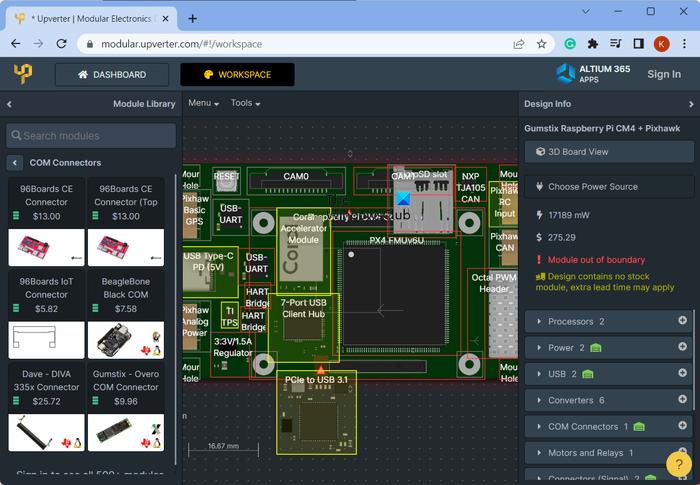
Task: Click the plus icon beside Converters
Action: [683, 400]
